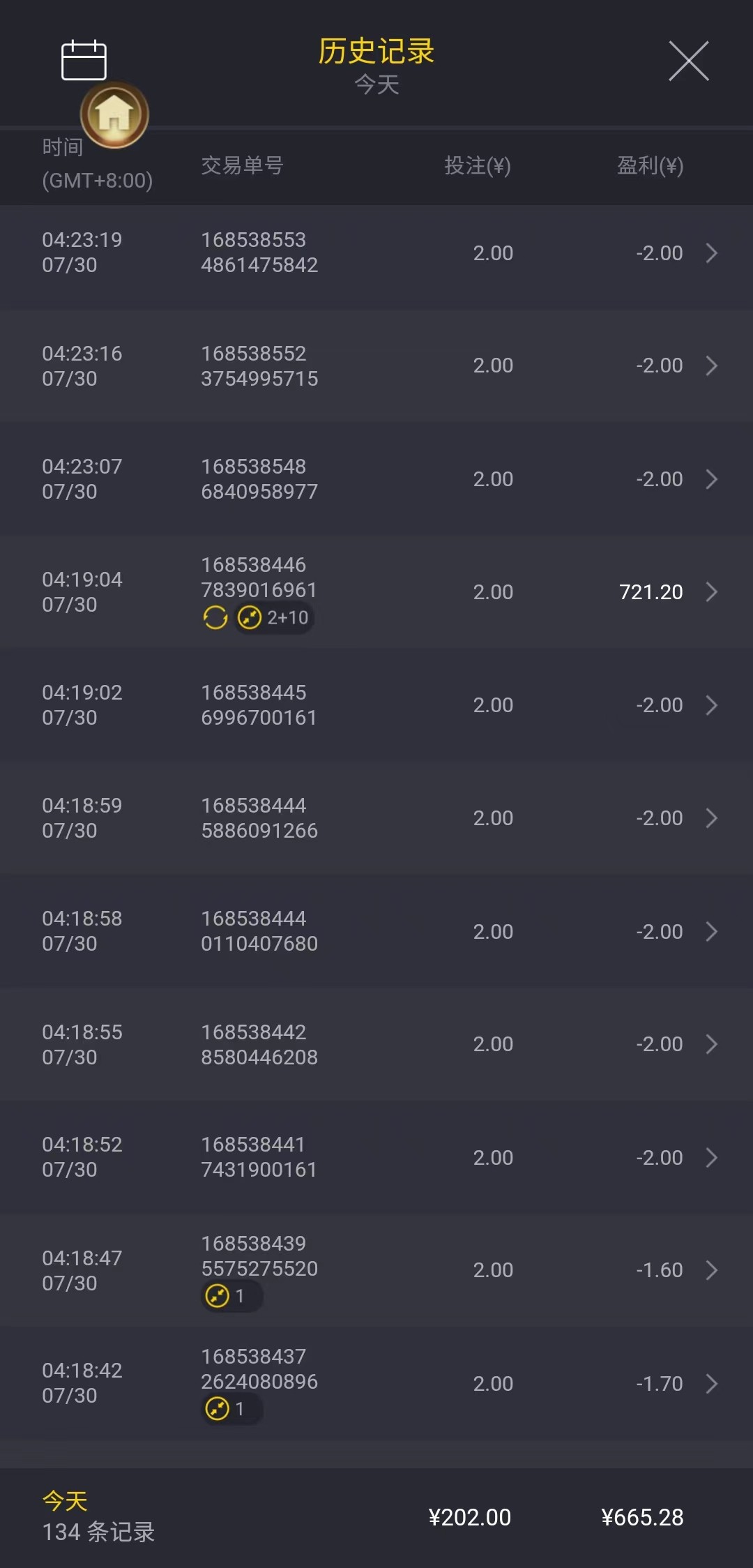Select transaction number ending 6996700161
The image size is (753, 1568).
click(x=259, y=704)
